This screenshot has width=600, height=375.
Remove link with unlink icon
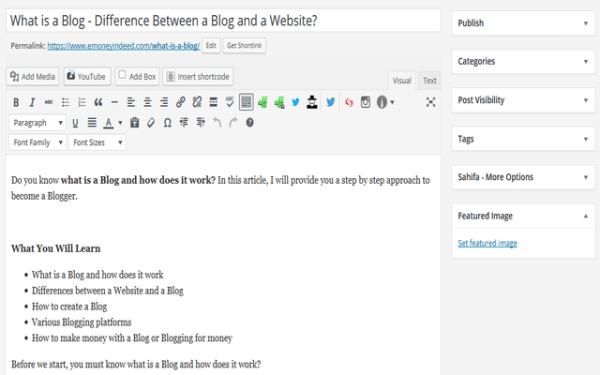coord(197,102)
